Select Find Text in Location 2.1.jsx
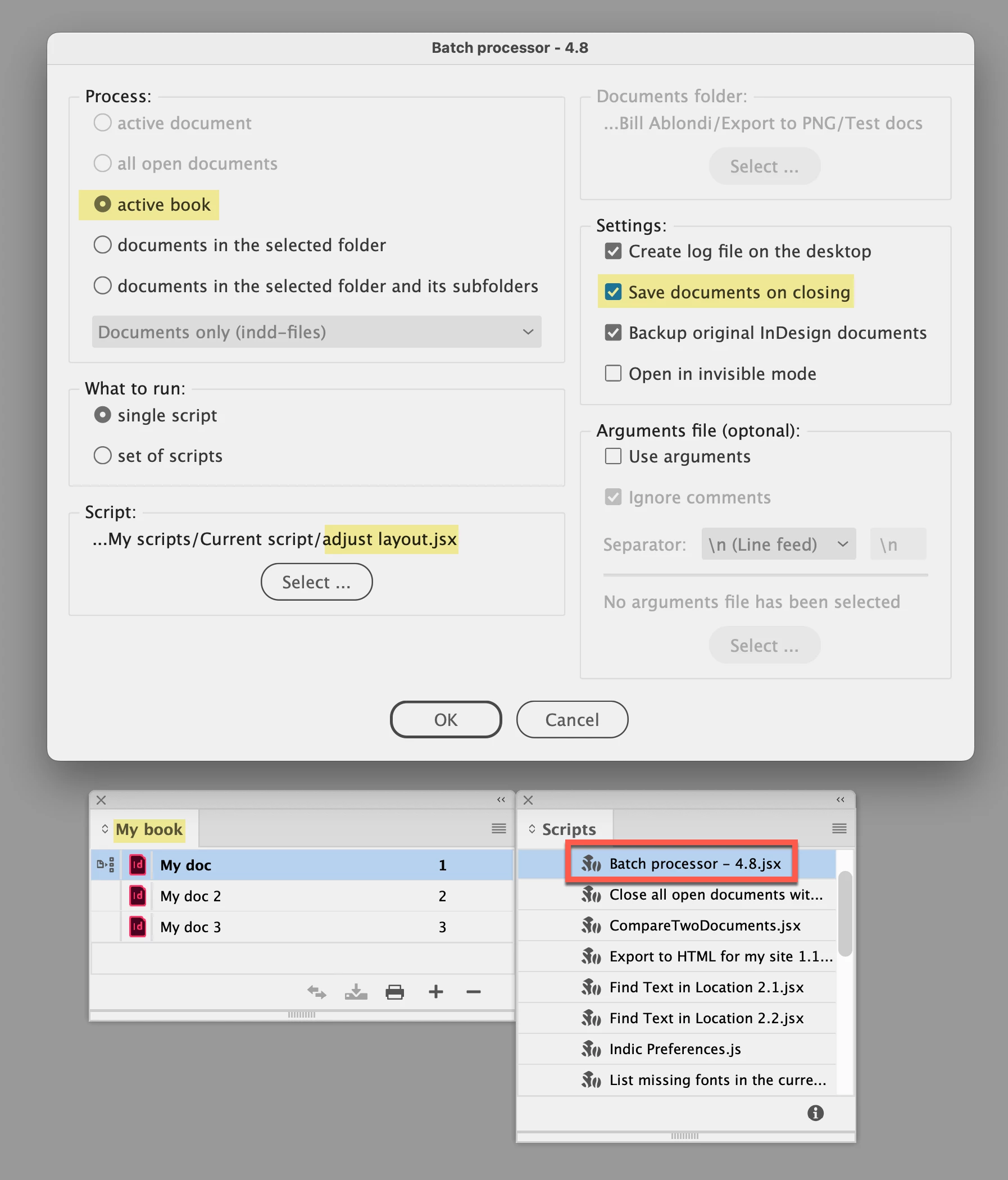Screen dimensions: 1008x1180 677,987
